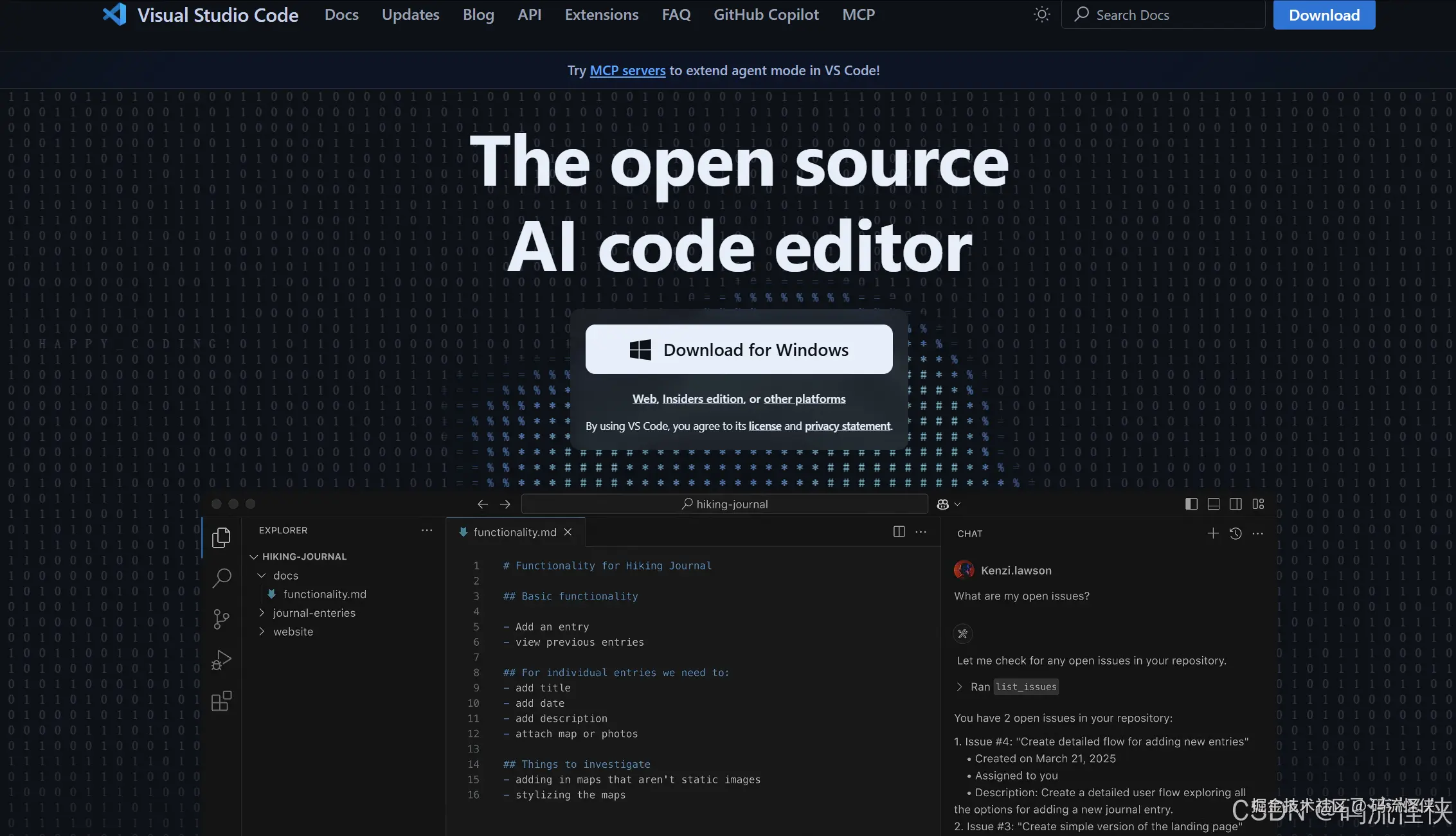Click the chat history clock icon
The height and width of the screenshot is (836, 1456).
(x=1235, y=533)
